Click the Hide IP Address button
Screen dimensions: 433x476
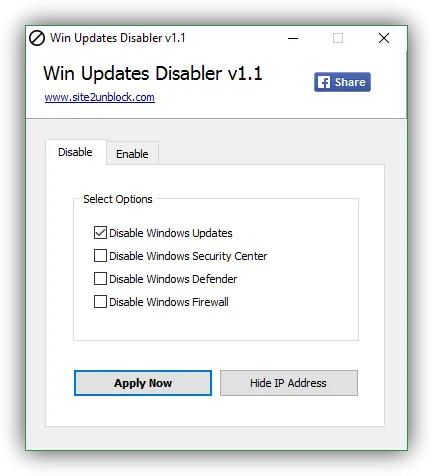289,383
